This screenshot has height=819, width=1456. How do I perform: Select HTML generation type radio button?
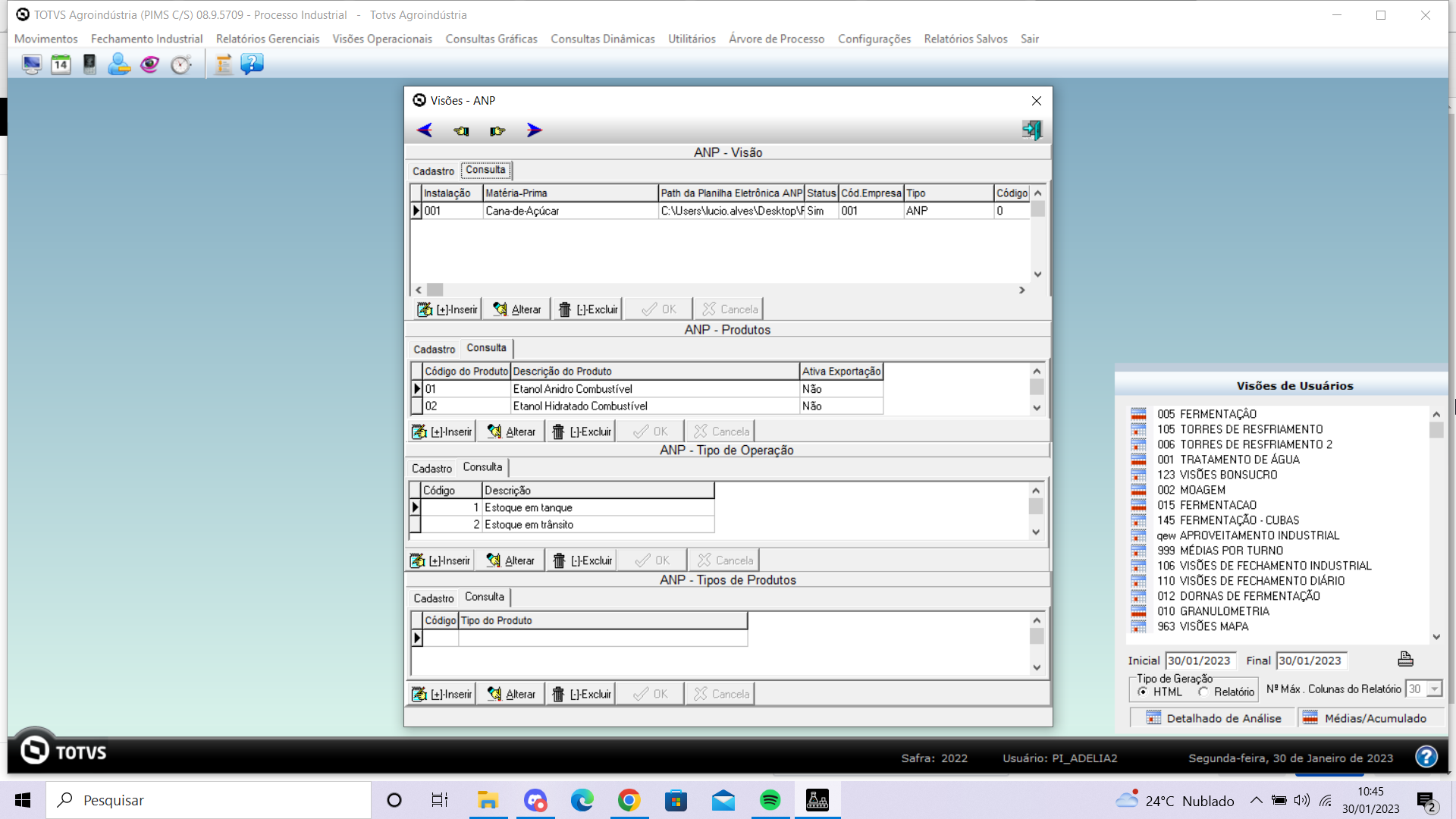tap(1143, 692)
